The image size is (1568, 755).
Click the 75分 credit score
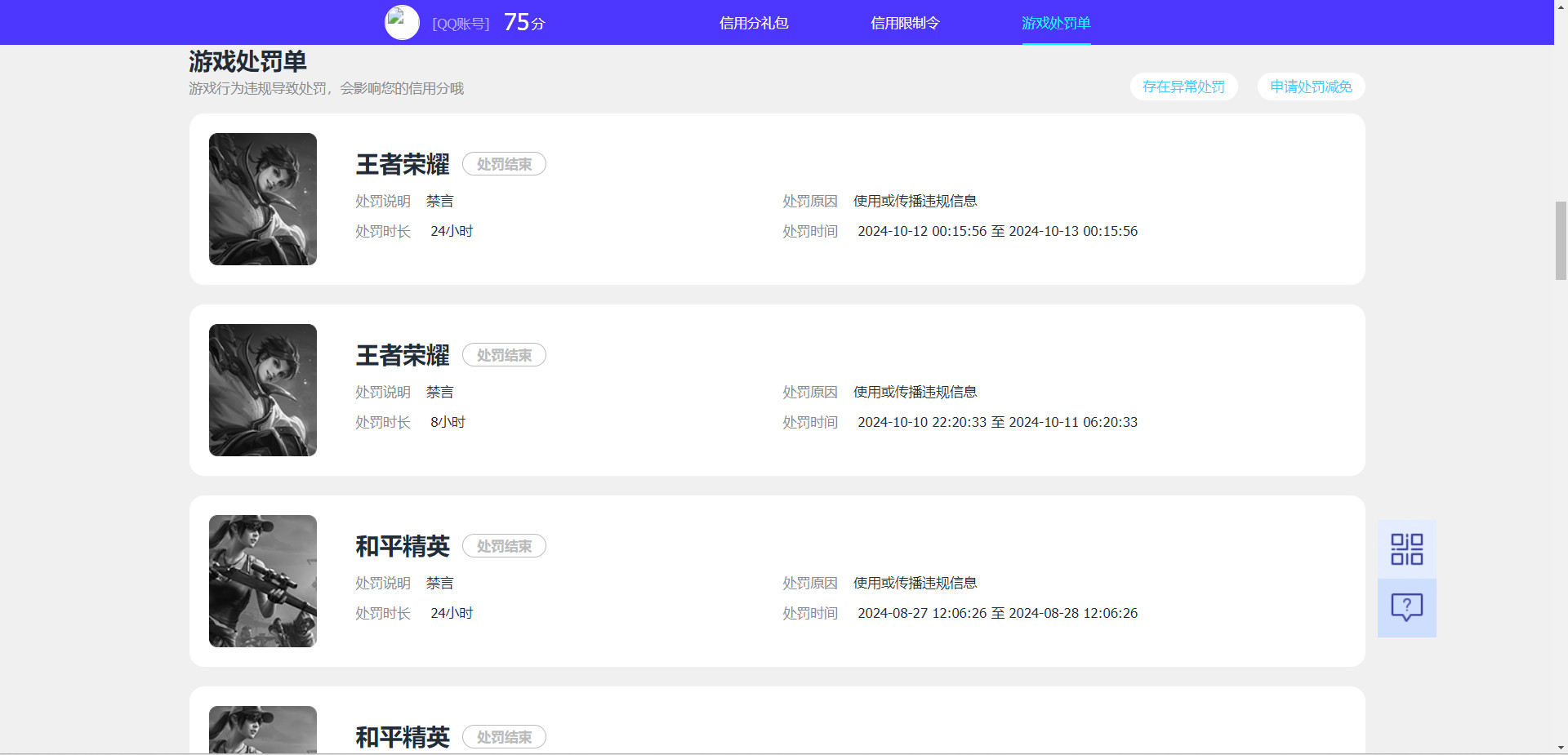524,22
